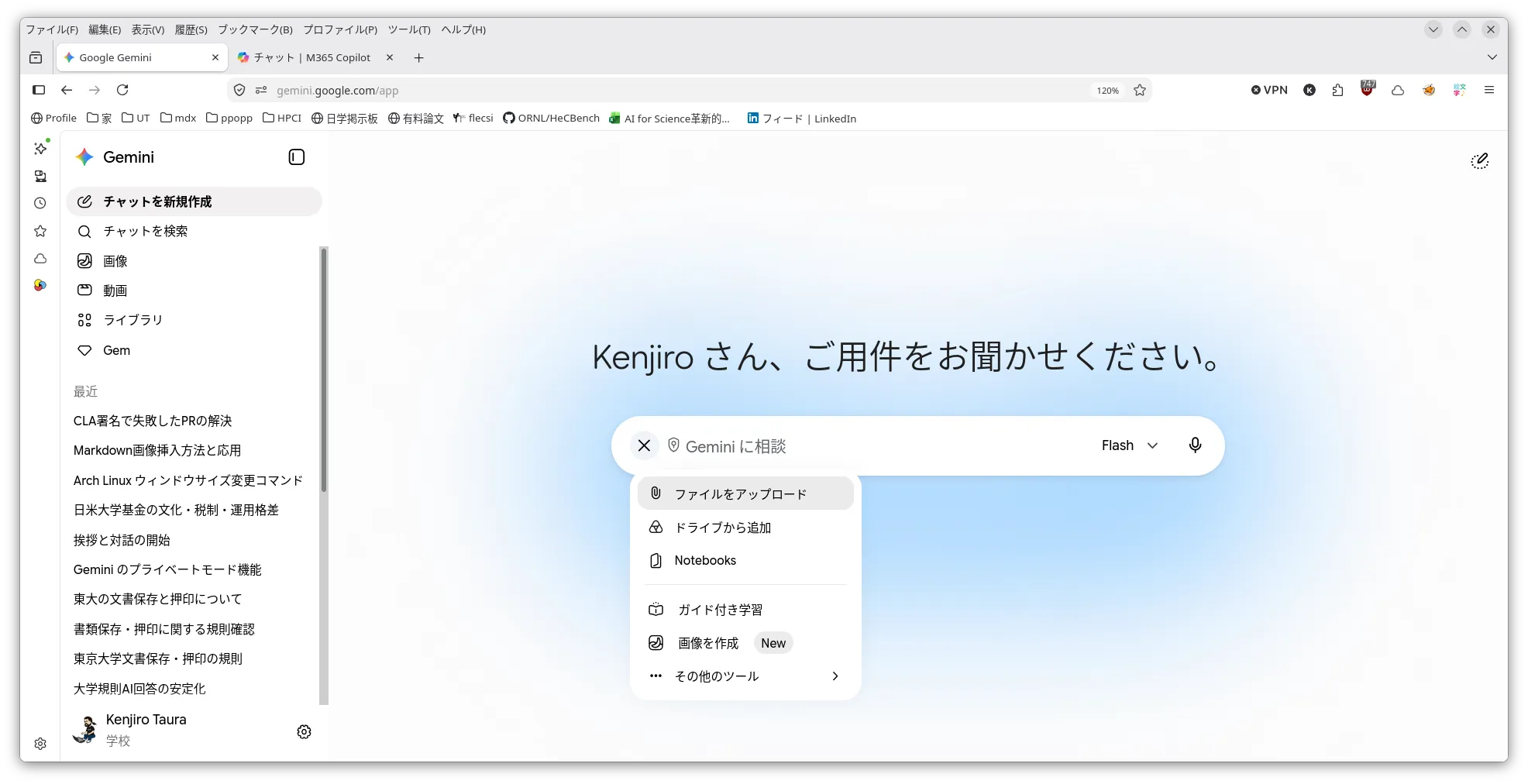Reload the page with refresh button
This screenshot has height=784, width=1528.
coord(122,90)
